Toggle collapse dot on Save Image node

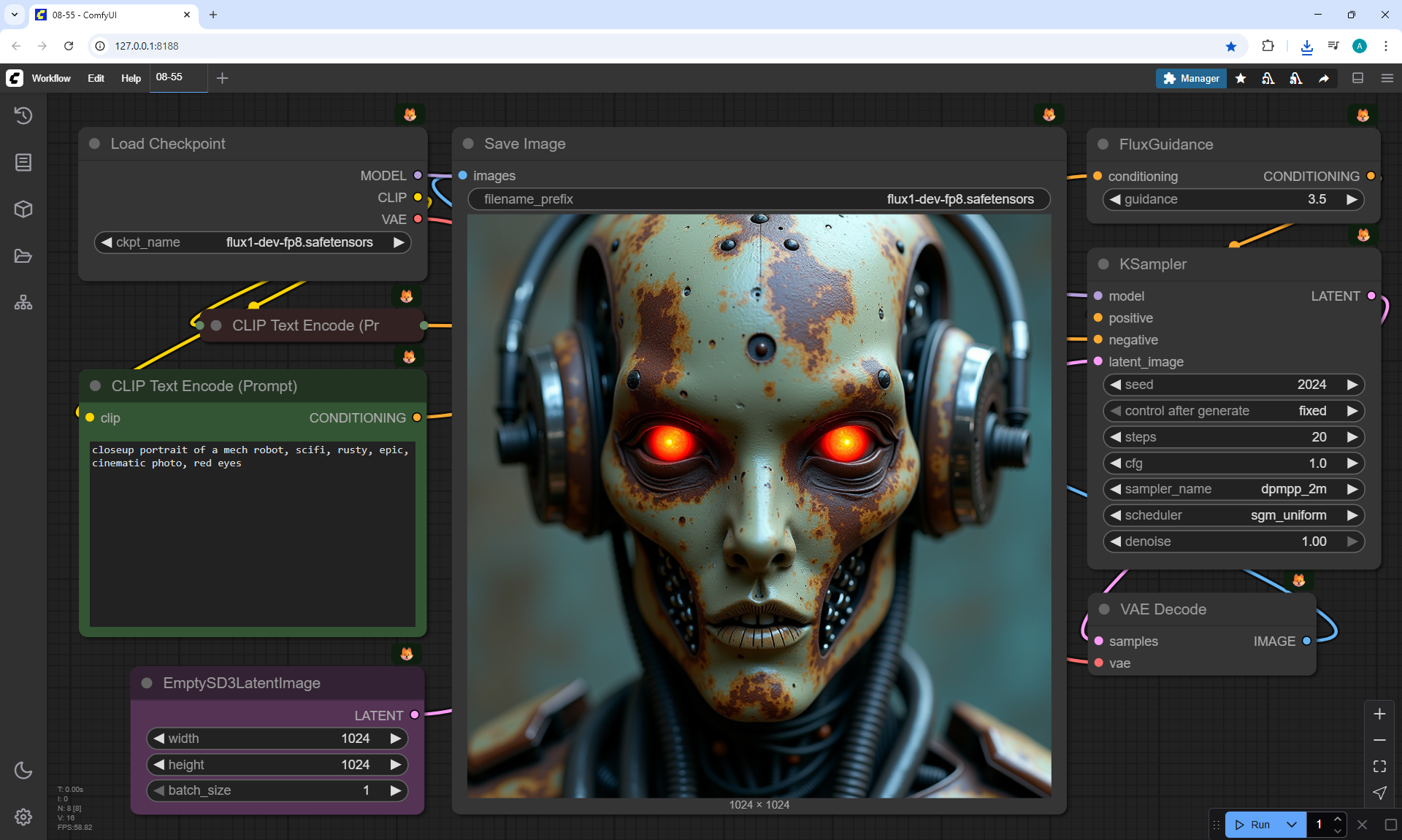point(469,144)
